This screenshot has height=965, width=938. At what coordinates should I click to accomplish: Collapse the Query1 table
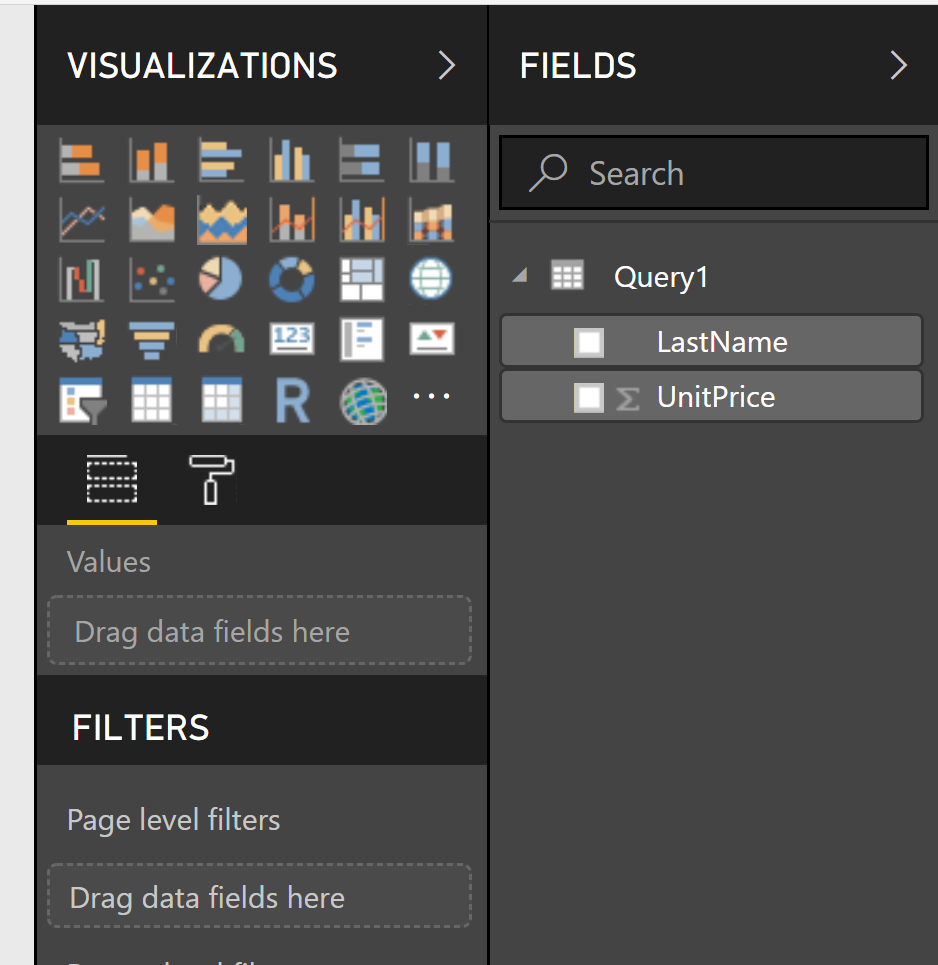(x=519, y=276)
